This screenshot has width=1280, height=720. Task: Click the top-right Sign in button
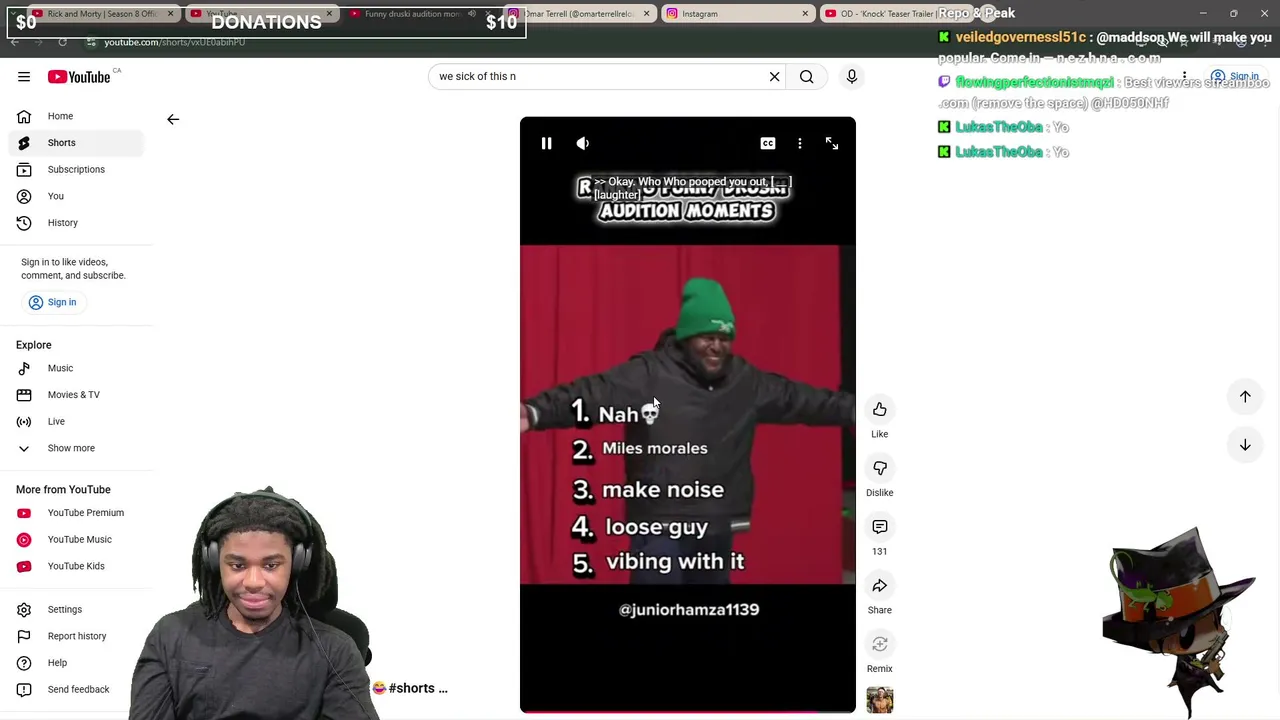coord(1235,76)
